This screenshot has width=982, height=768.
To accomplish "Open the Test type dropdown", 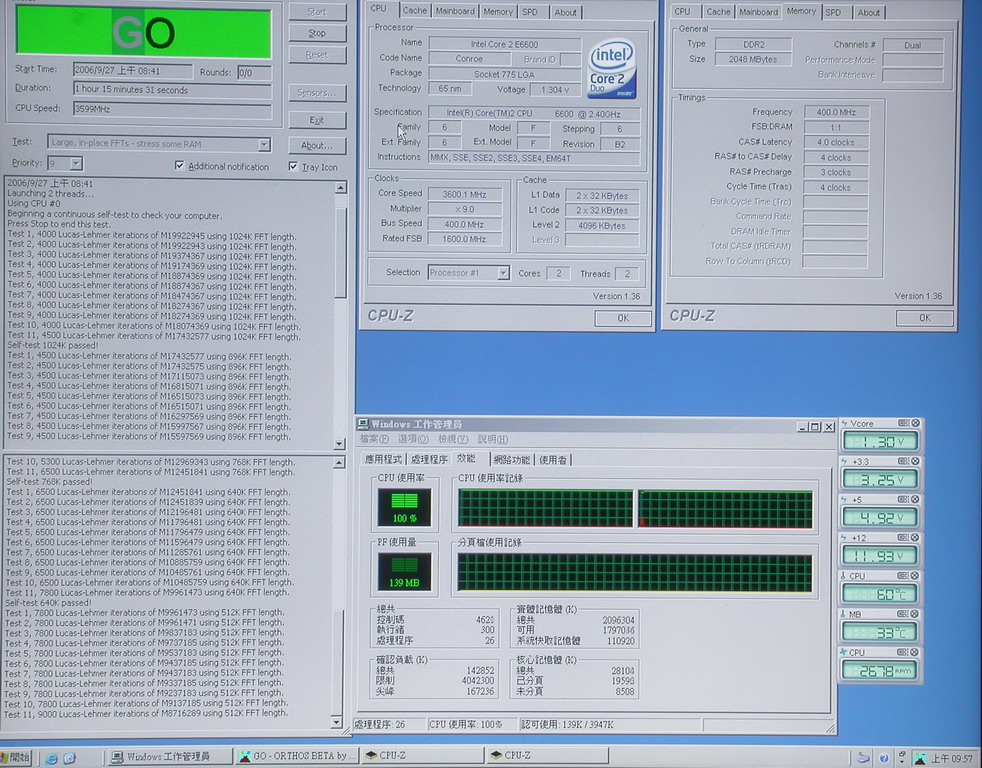I will tap(264, 144).
